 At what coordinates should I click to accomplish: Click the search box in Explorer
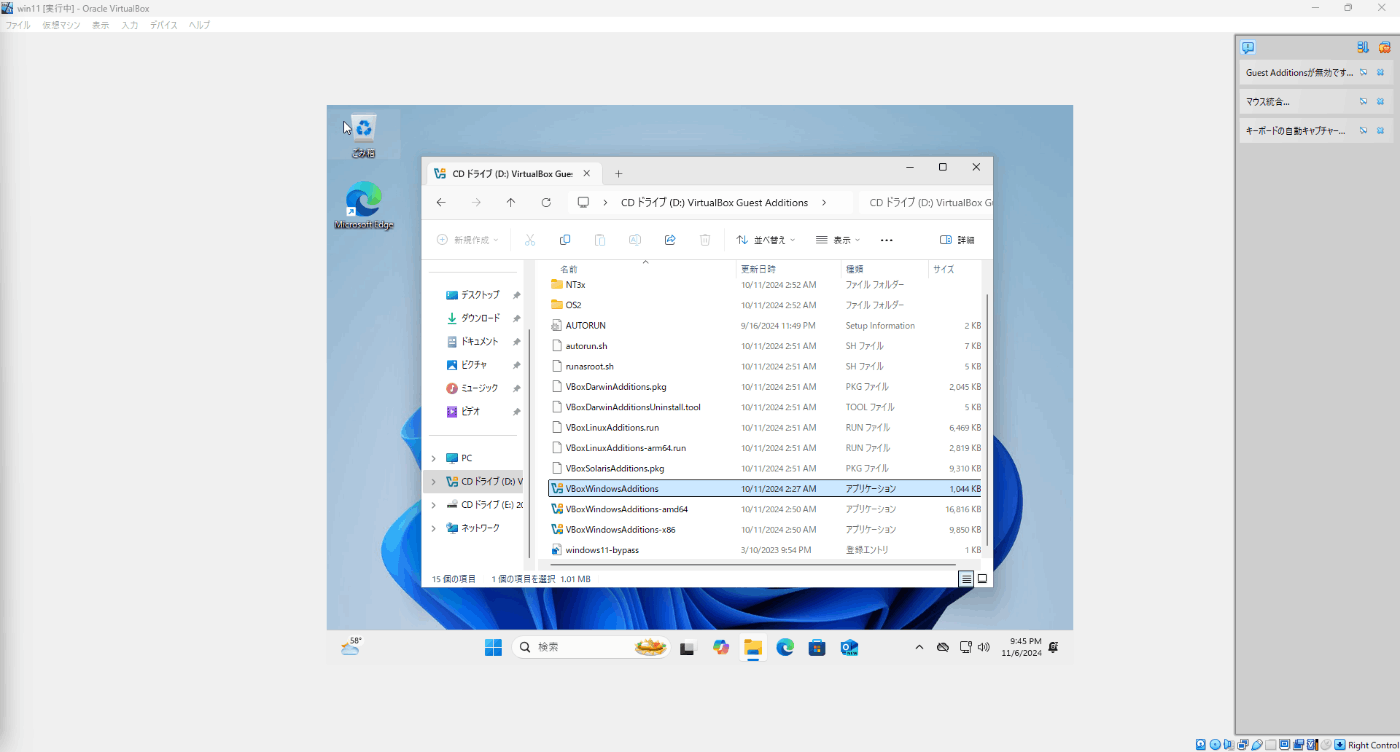(926, 202)
